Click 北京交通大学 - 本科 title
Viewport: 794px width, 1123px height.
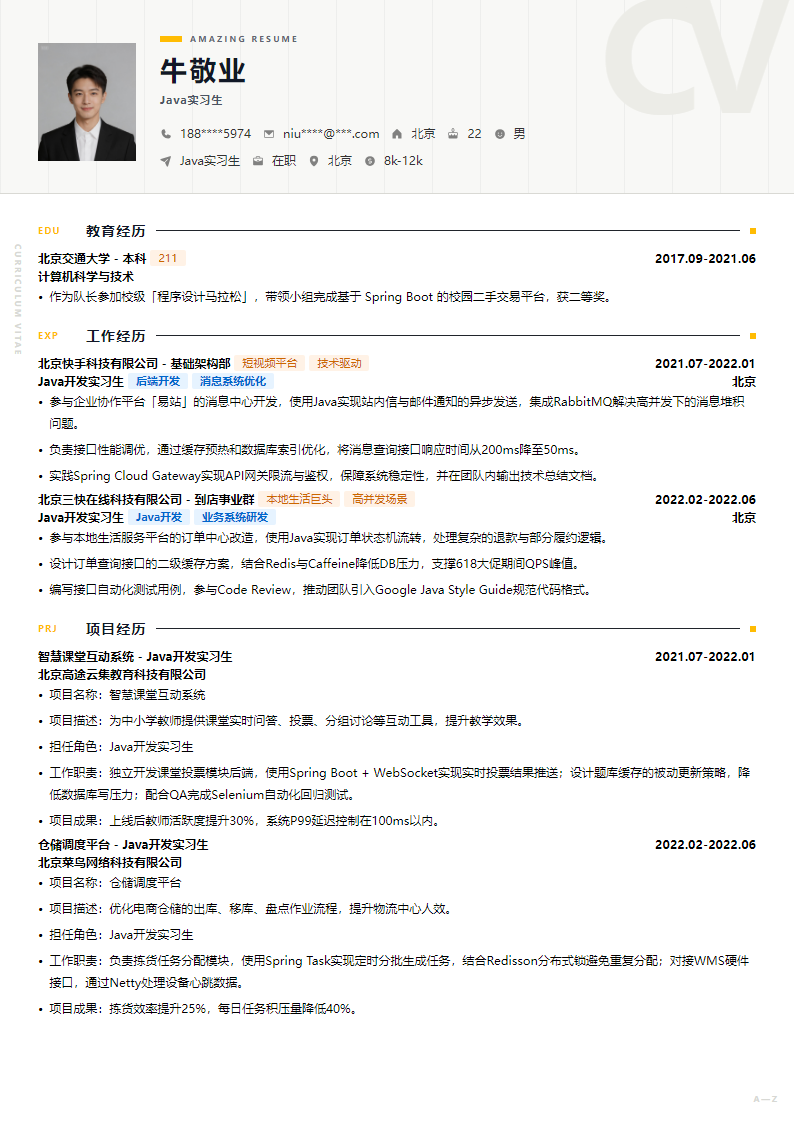92,259
